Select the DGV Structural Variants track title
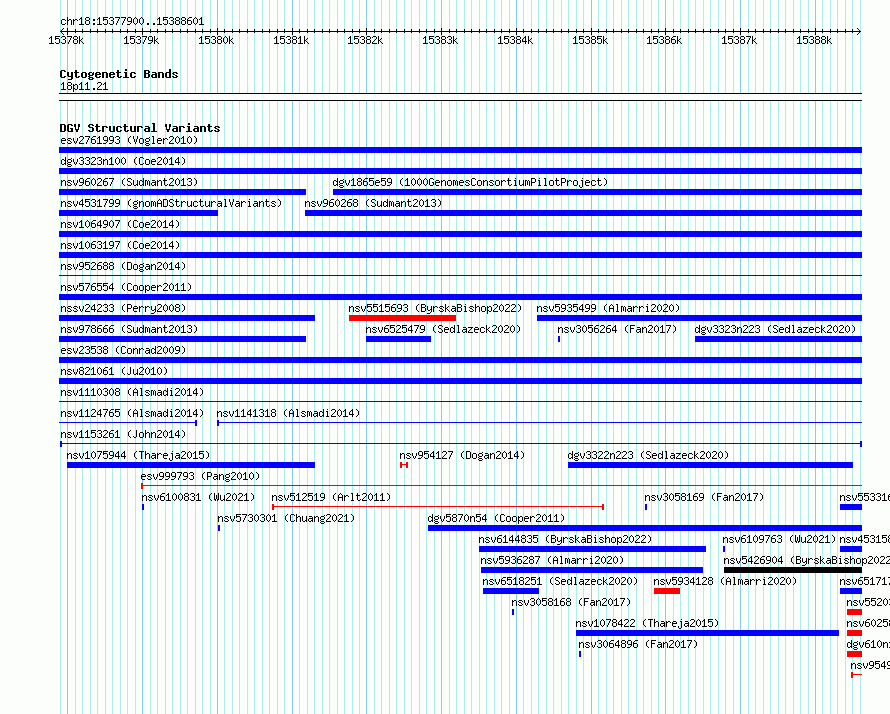Image resolution: width=890 pixels, height=714 pixels. [x=140, y=128]
